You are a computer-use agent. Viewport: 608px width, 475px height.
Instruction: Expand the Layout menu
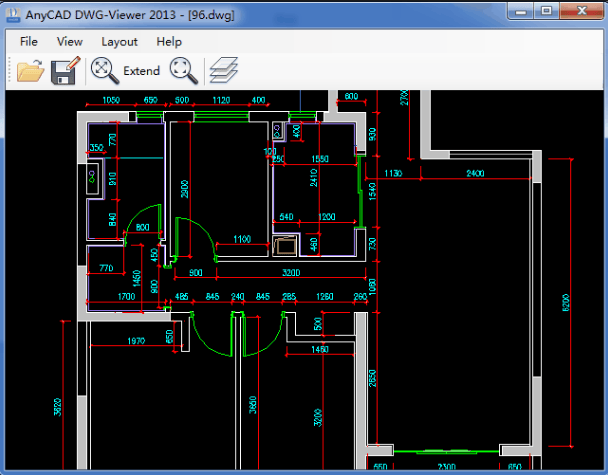[119, 41]
